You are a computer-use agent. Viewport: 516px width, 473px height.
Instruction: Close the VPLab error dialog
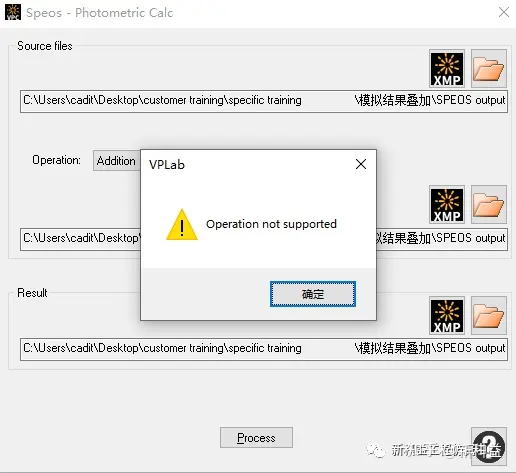(361, 164)
